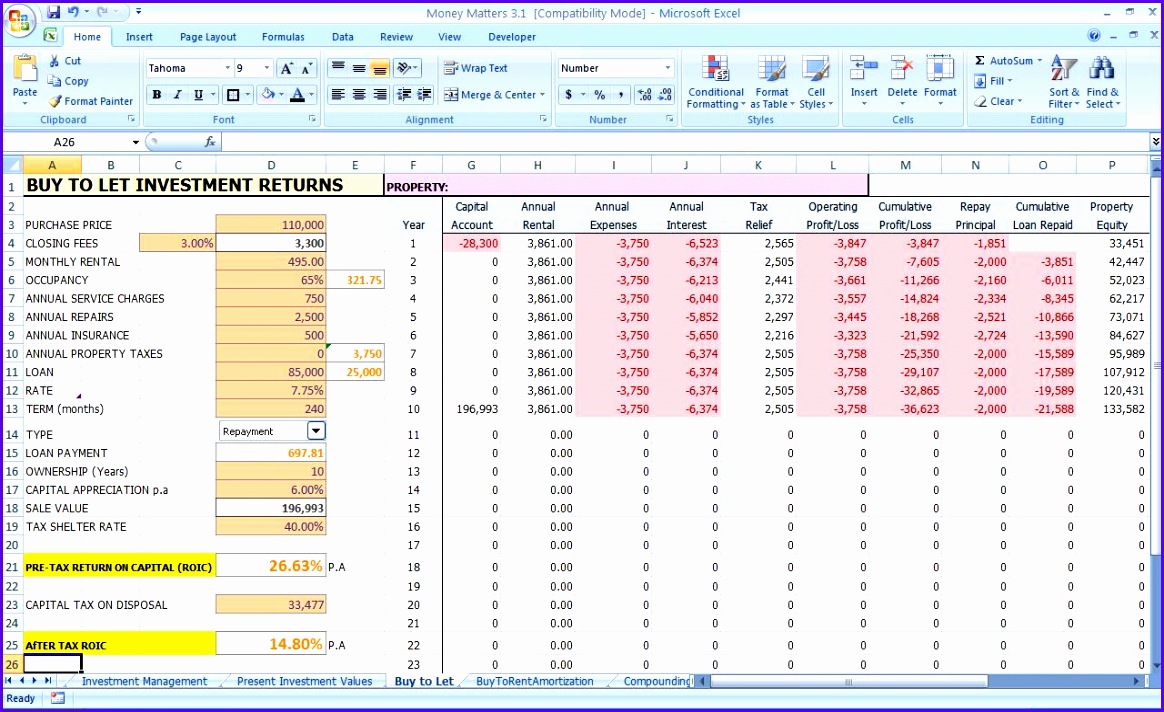1164x712 pixels.
Task: Open Find & Select options
Action: pyautogui.click(x=1102, y=82)
